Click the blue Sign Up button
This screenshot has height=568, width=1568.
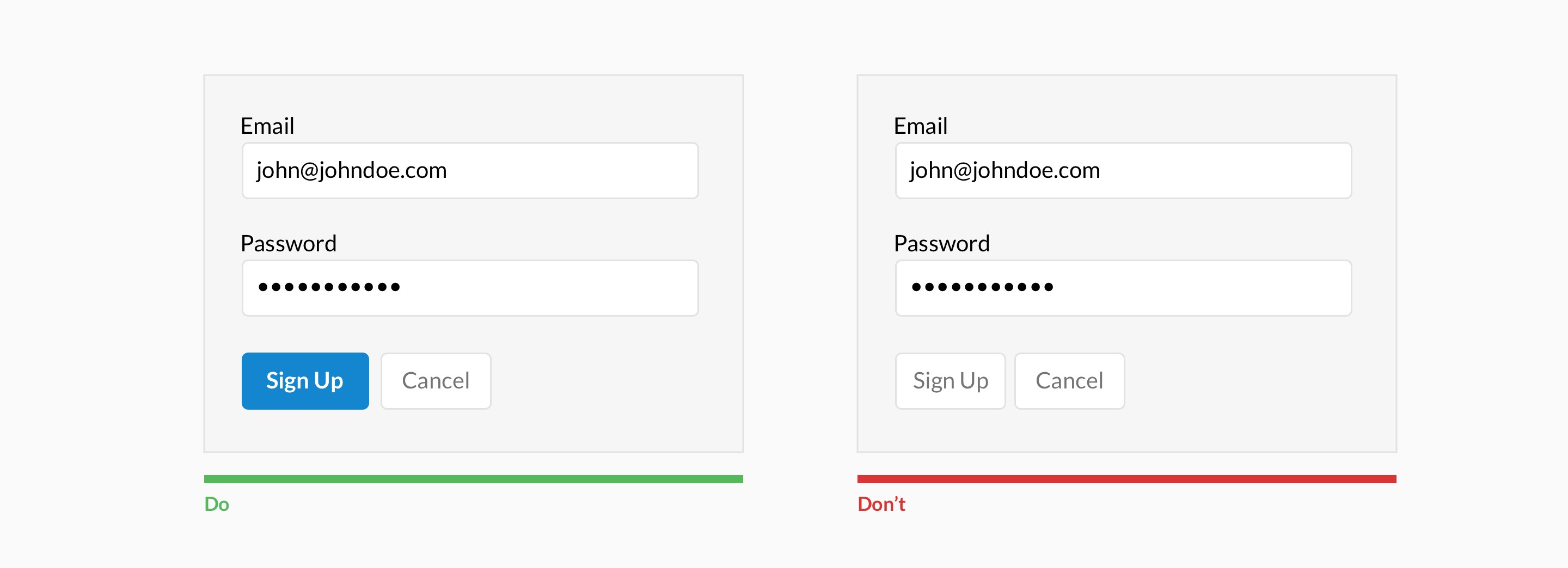click(x=305, y=381)
